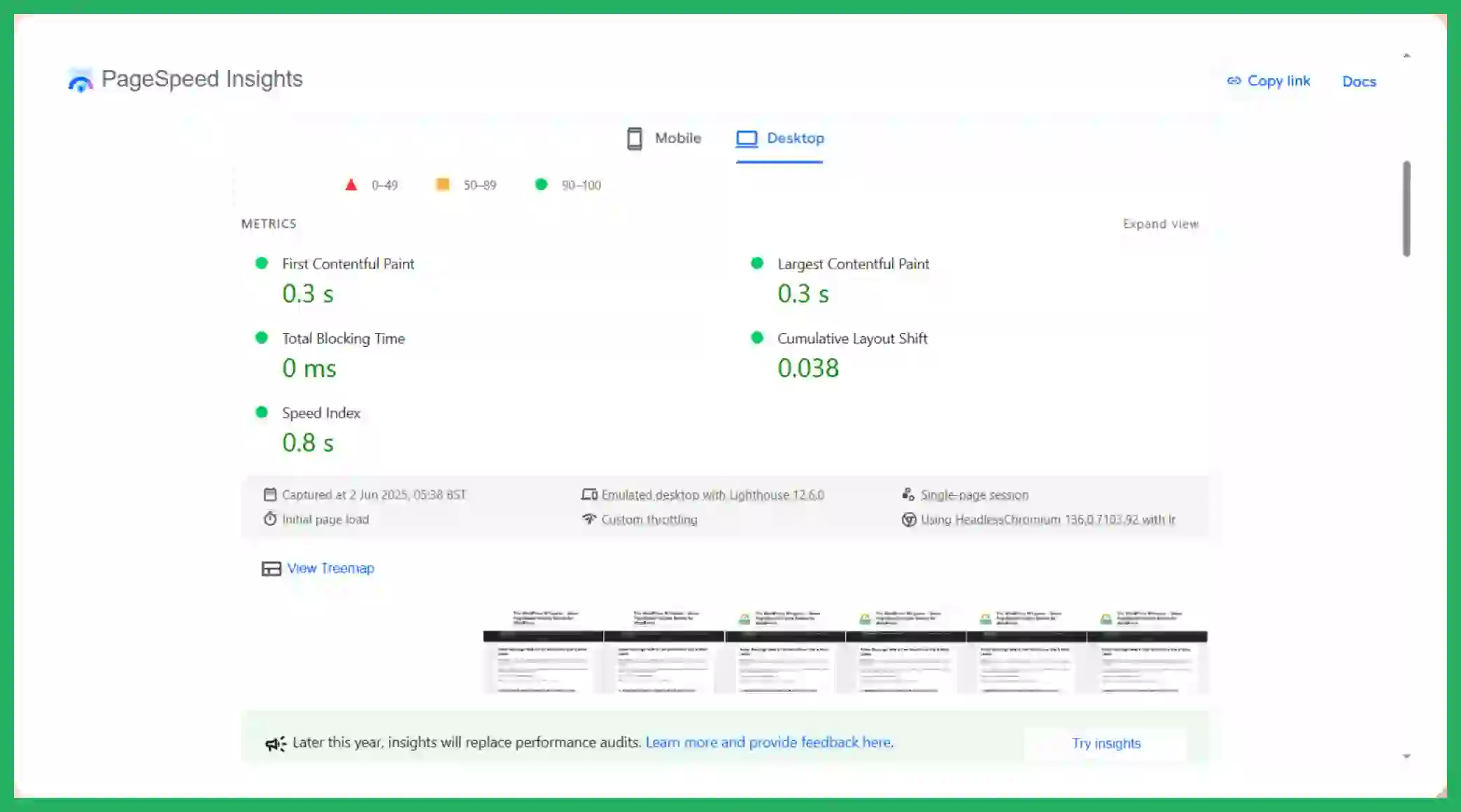The width and height of the screenshot is (1461, 812).
Task: Click the Copy link chain icon
Action: 1234,81
